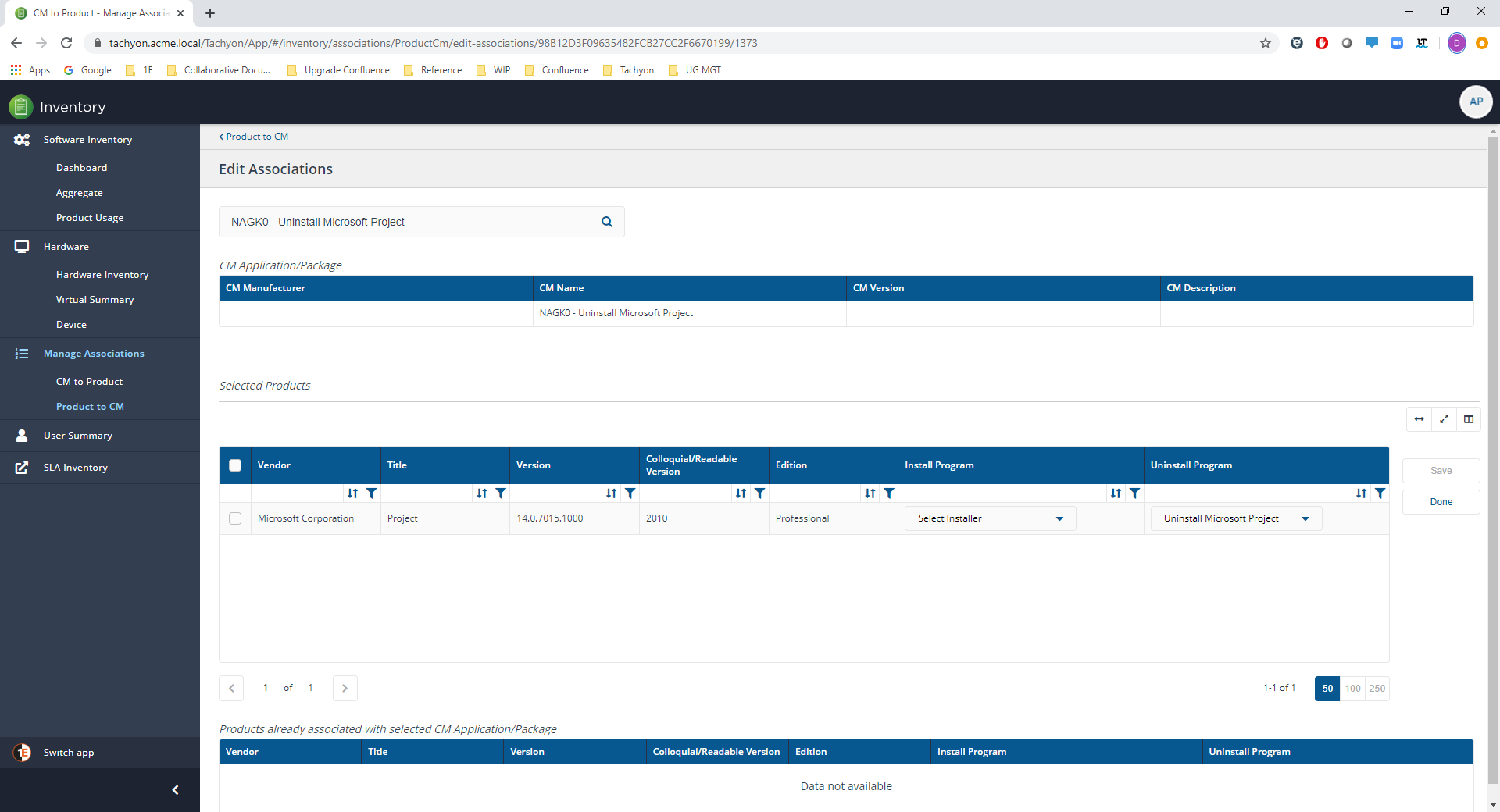Check the Microsoft Corporation Project row checkbox

pos(235,518)
